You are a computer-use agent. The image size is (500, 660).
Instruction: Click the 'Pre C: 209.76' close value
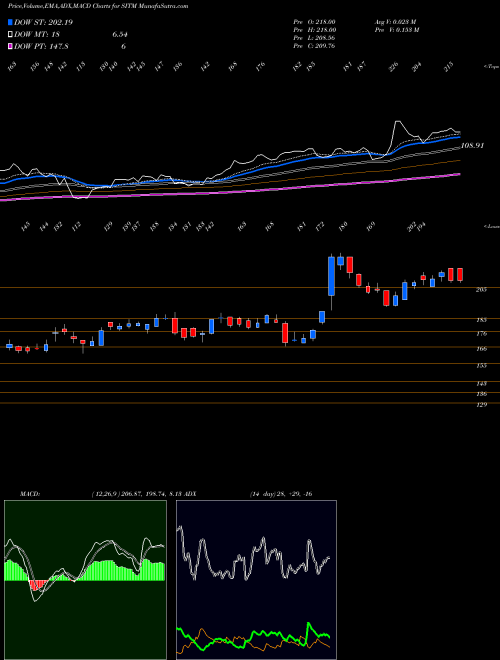coord(314,46)
